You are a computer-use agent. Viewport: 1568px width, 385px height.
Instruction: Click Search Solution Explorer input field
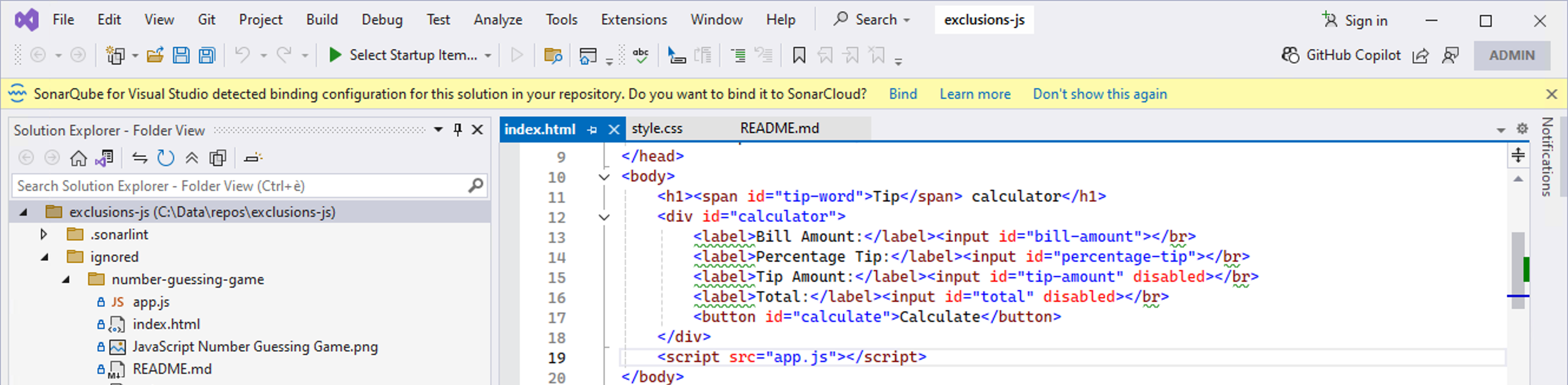pos(250,186)
